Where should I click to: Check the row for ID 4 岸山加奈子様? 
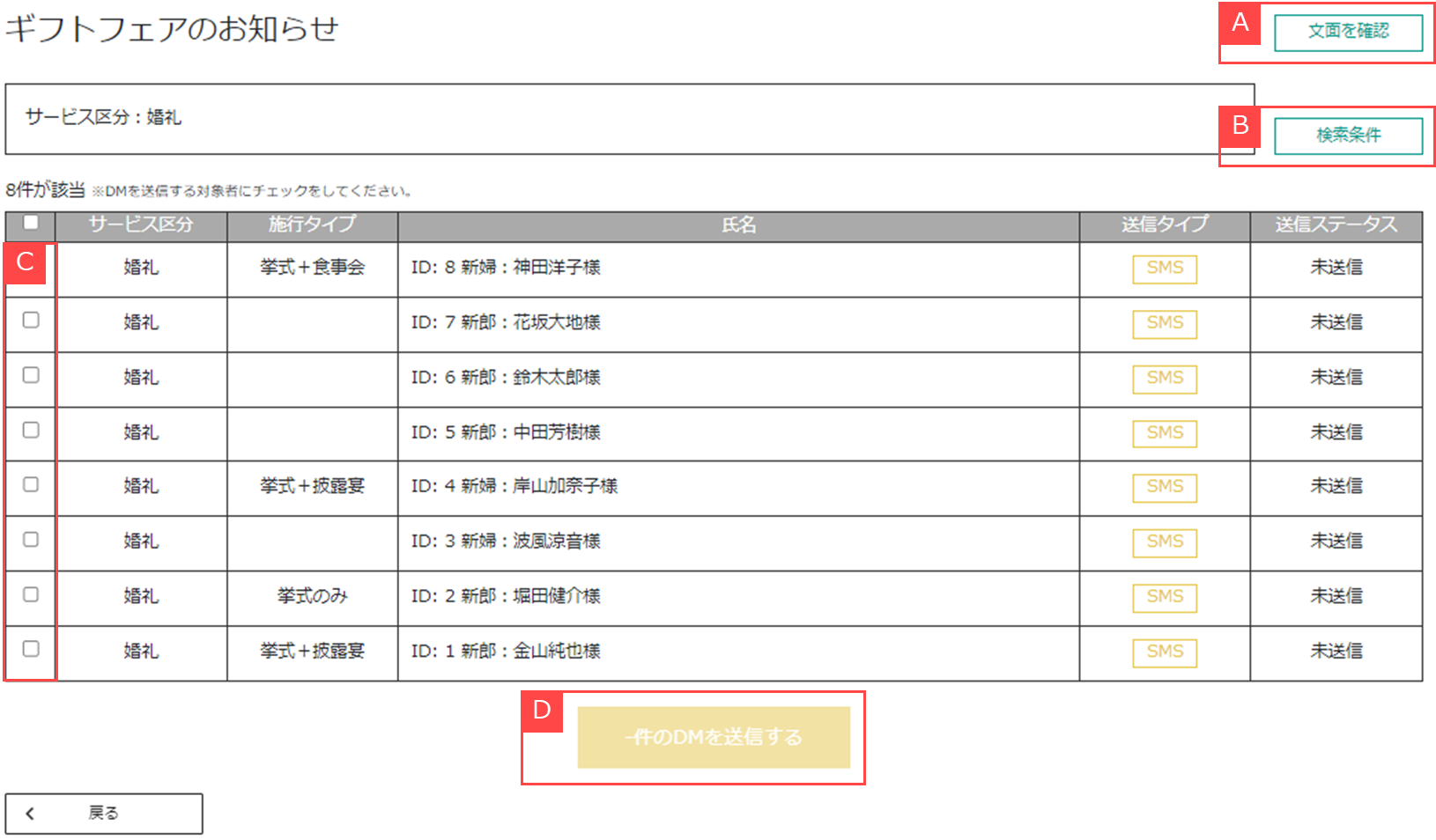tap(31, 484)
